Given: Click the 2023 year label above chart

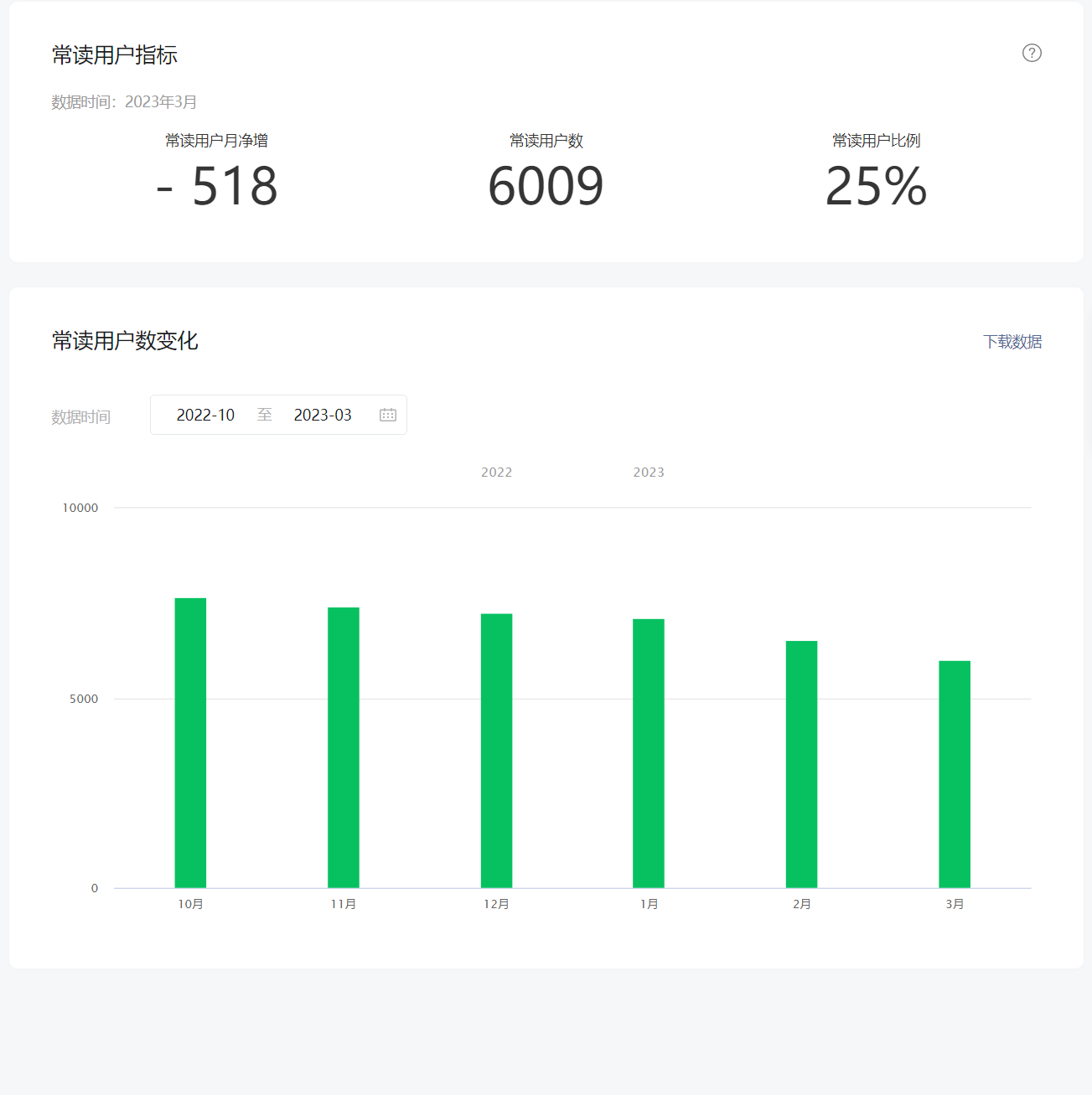Looking at the screenshot, I should click(649, 473).
